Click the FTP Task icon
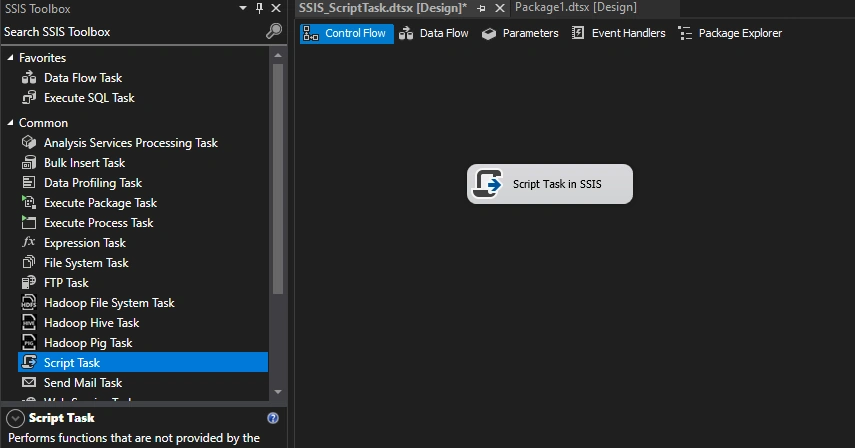Viewport: 855px width, 448px height. [x=29, y=283]
